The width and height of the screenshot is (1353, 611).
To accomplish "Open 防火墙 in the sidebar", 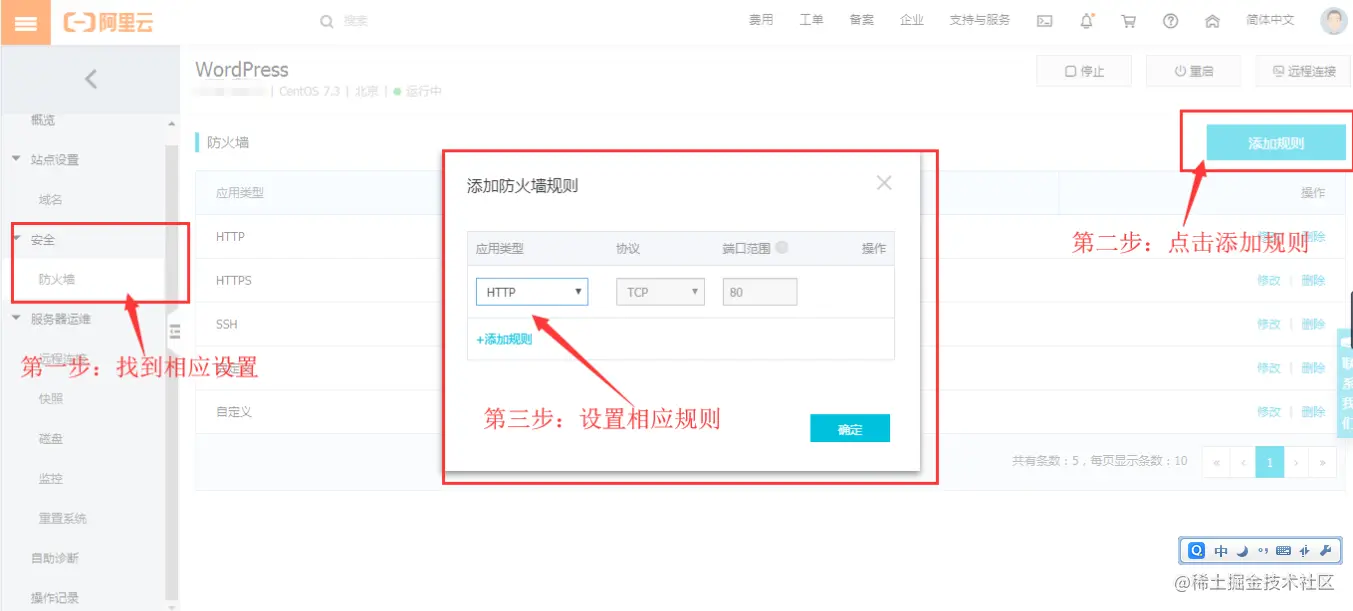I will pyautogui.click(x=57, y=280).
